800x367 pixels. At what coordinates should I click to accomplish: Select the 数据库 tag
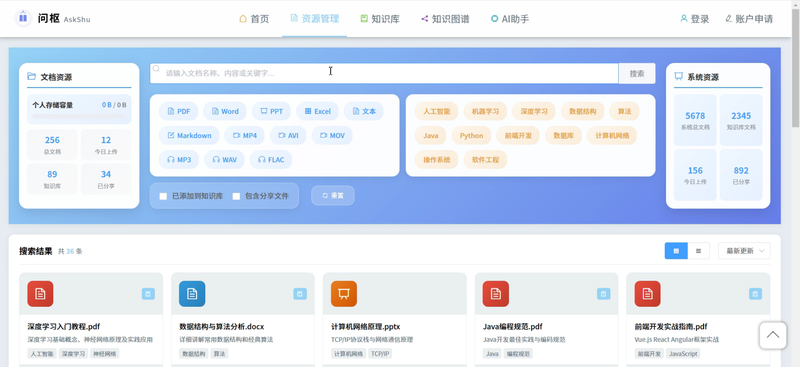coord(563,135)
